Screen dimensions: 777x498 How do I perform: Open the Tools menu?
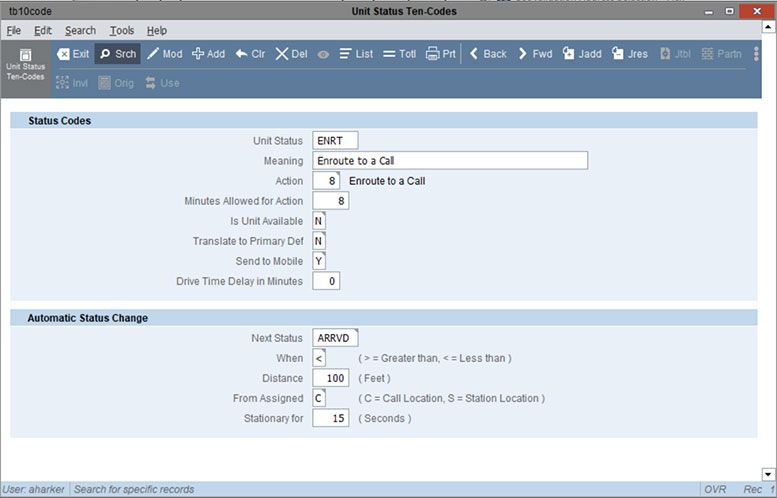[122, 31]
